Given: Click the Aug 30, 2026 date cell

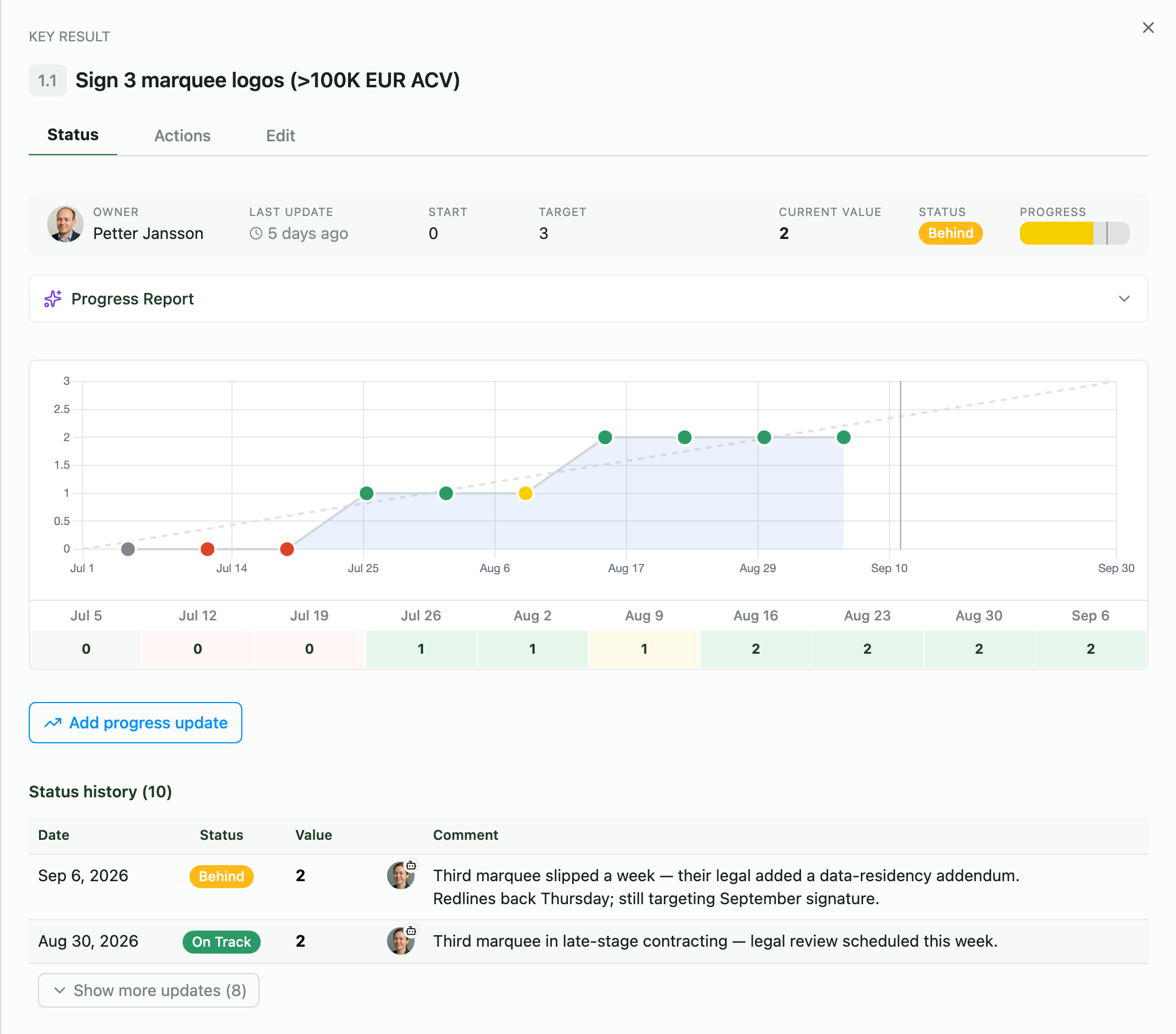Looking at the screenshot, I should 88,942.
